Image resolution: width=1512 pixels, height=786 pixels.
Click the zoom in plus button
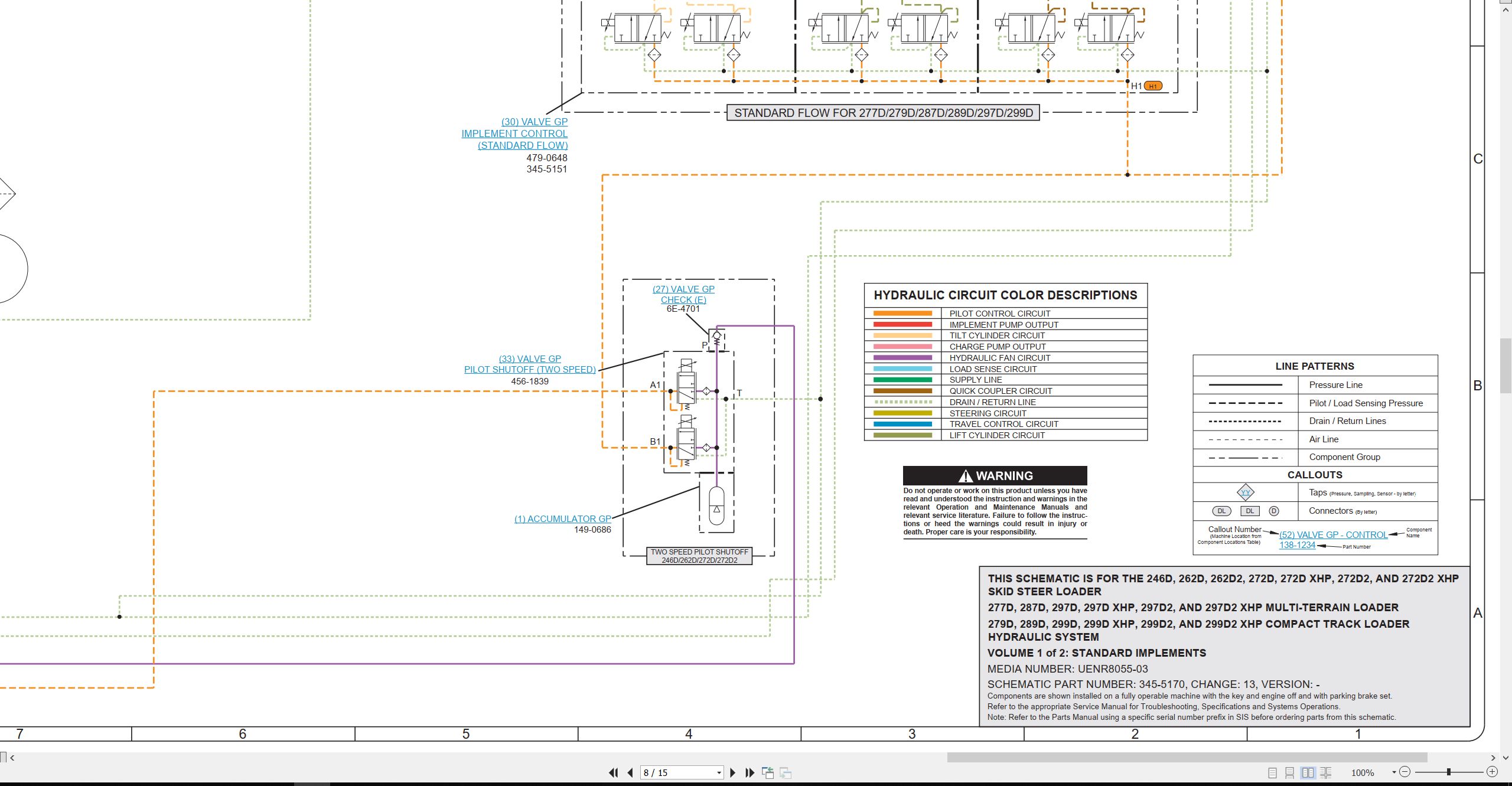[1493, 772]
